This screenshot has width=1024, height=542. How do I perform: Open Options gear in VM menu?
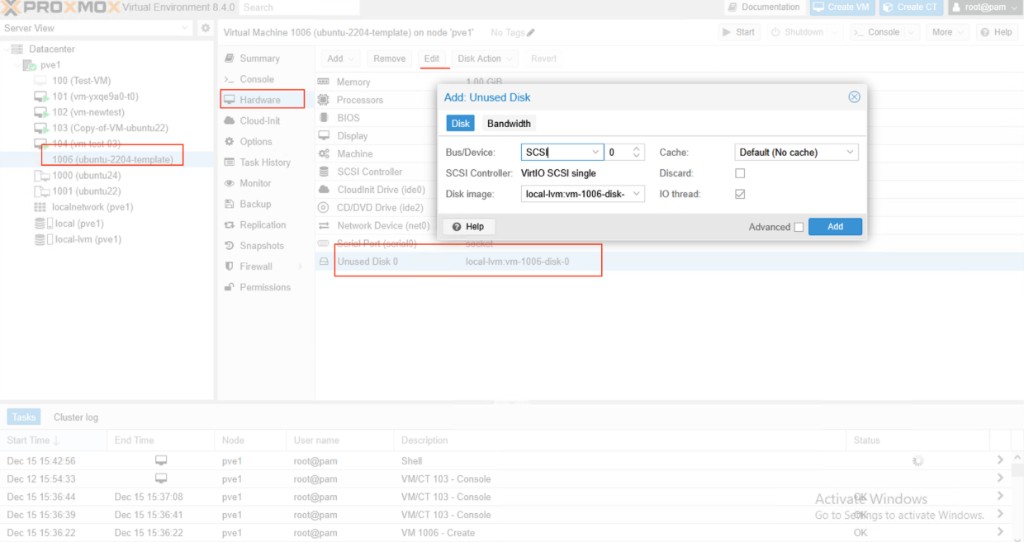[229, 142]
